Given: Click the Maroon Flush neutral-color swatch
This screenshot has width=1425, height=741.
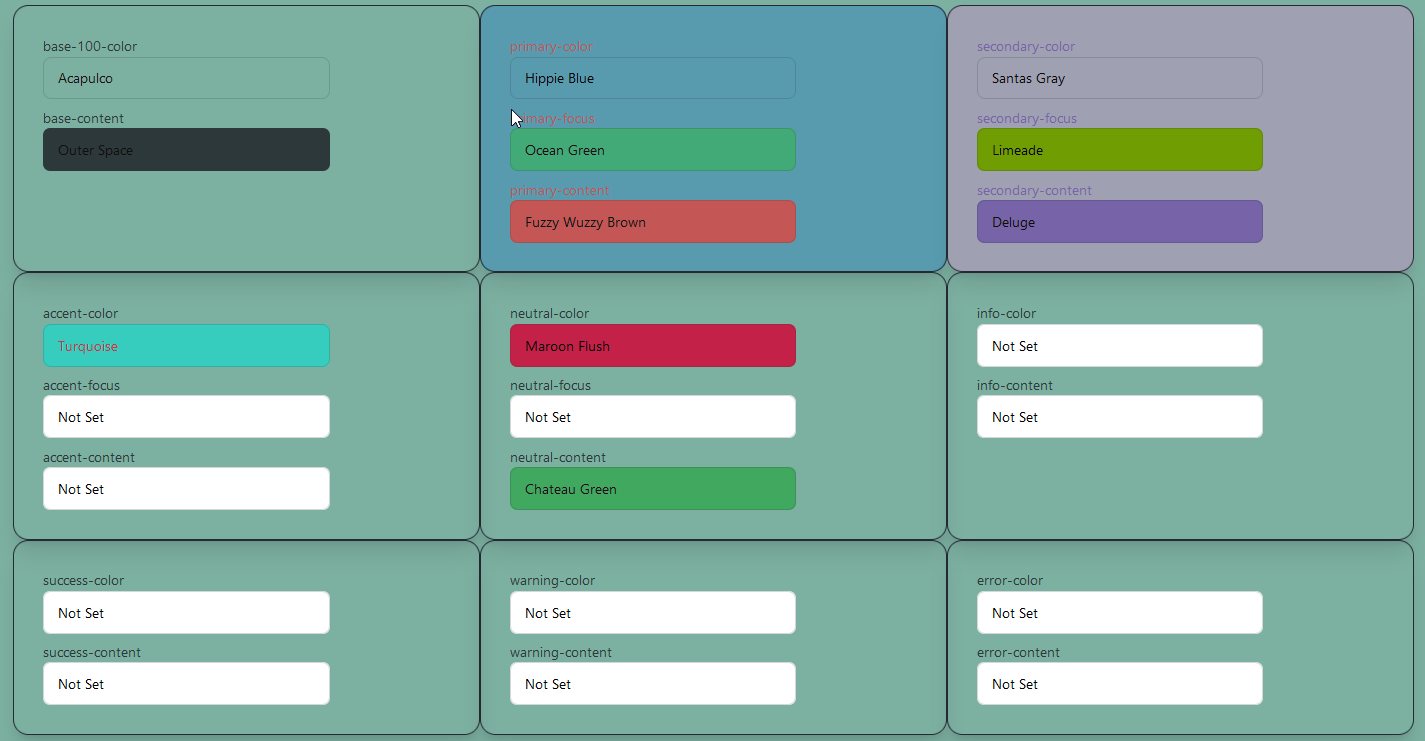Looking at the screenshot, I should (x=653, y=345).
